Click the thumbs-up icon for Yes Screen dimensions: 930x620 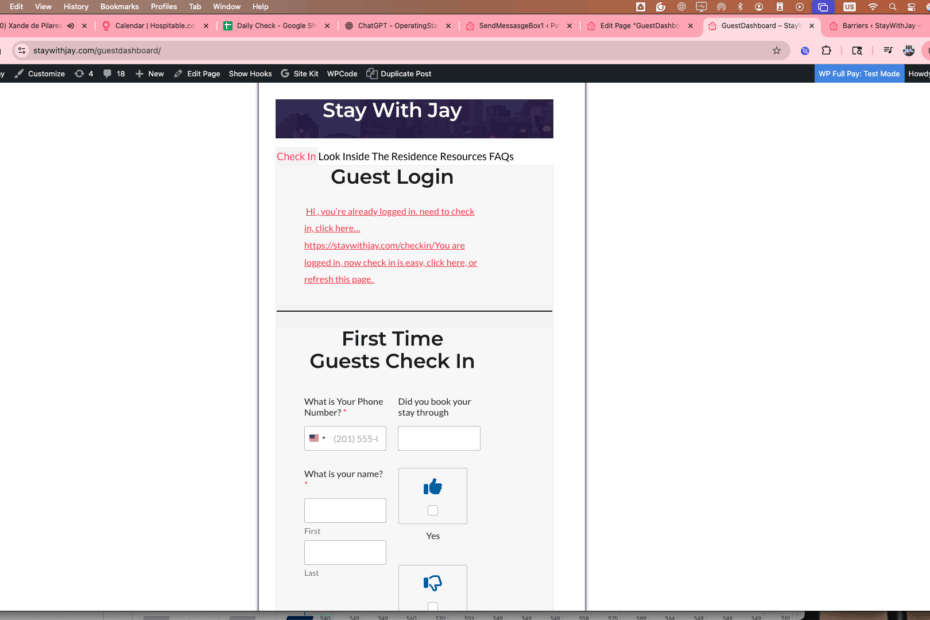click(x=432, y=487)
